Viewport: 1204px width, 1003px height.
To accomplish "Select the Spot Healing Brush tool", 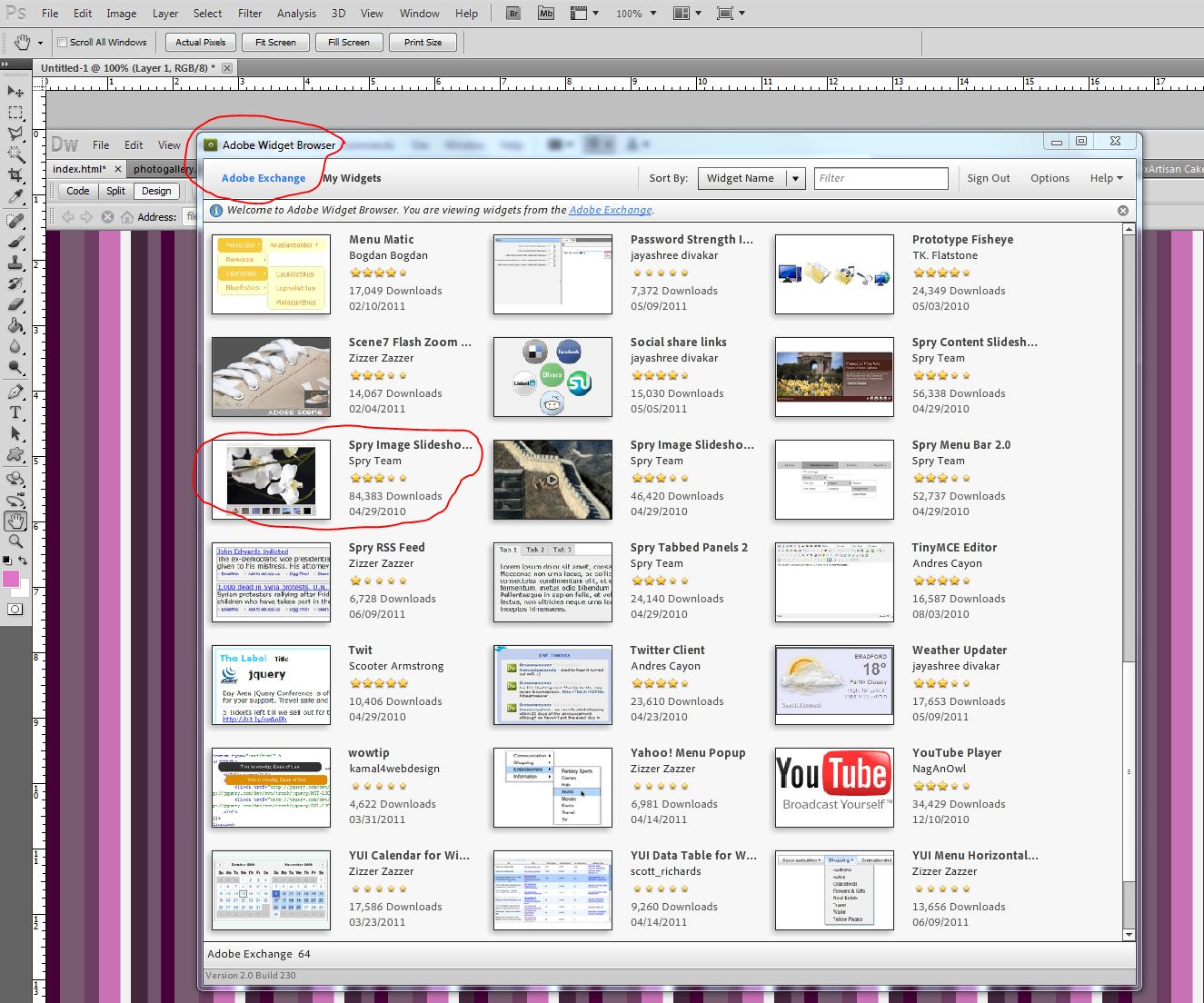I will (15, 221).
